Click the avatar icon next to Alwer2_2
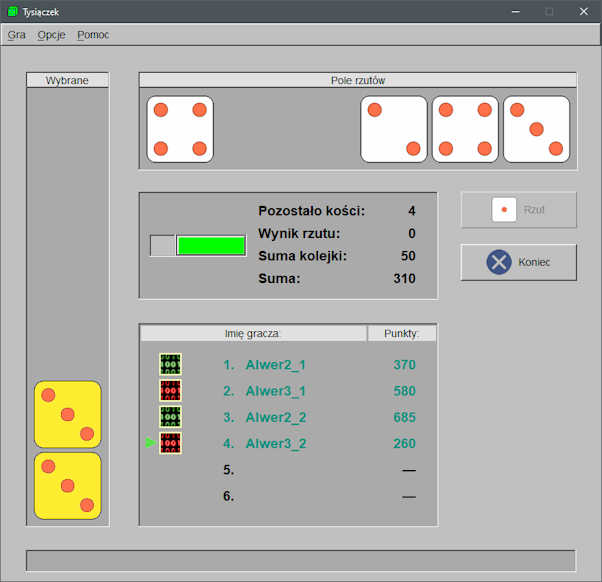 (x=170, y=417)
